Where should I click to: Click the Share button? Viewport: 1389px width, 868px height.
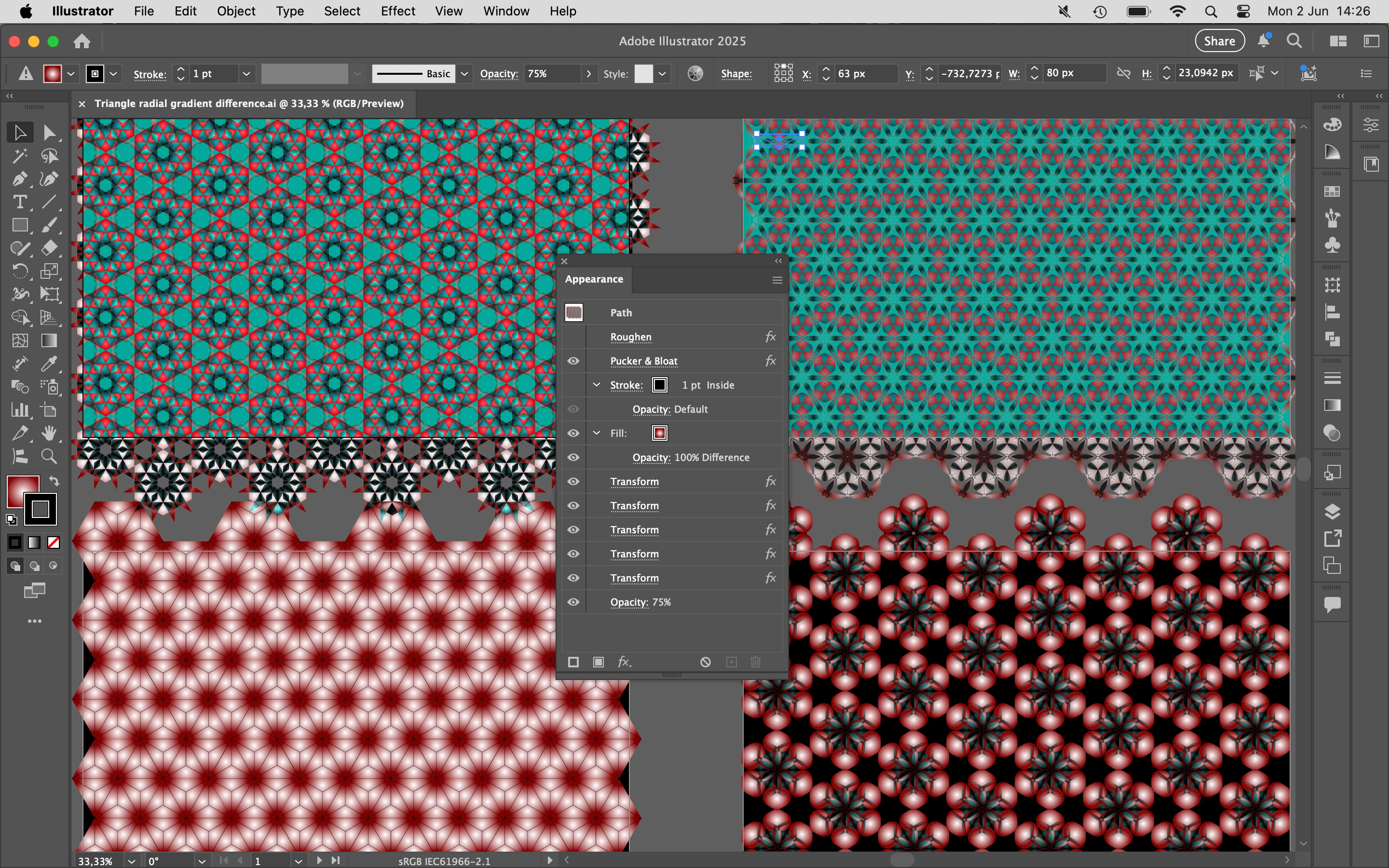coord(1219,41)
